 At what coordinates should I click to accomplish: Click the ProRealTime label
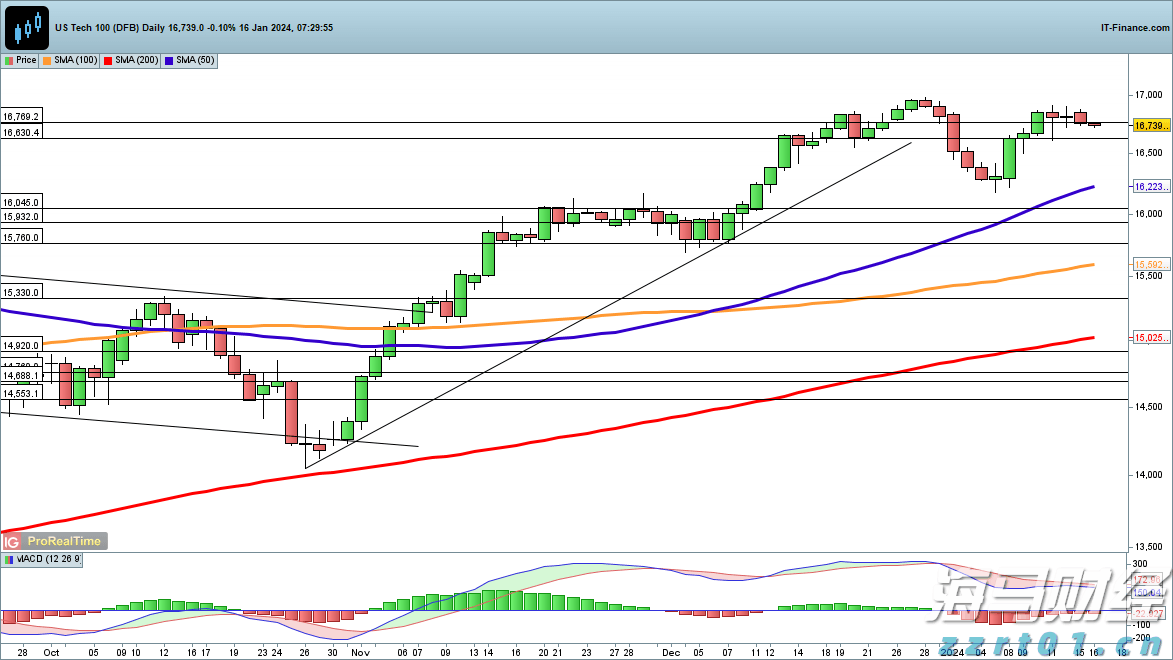click(63, 541)
